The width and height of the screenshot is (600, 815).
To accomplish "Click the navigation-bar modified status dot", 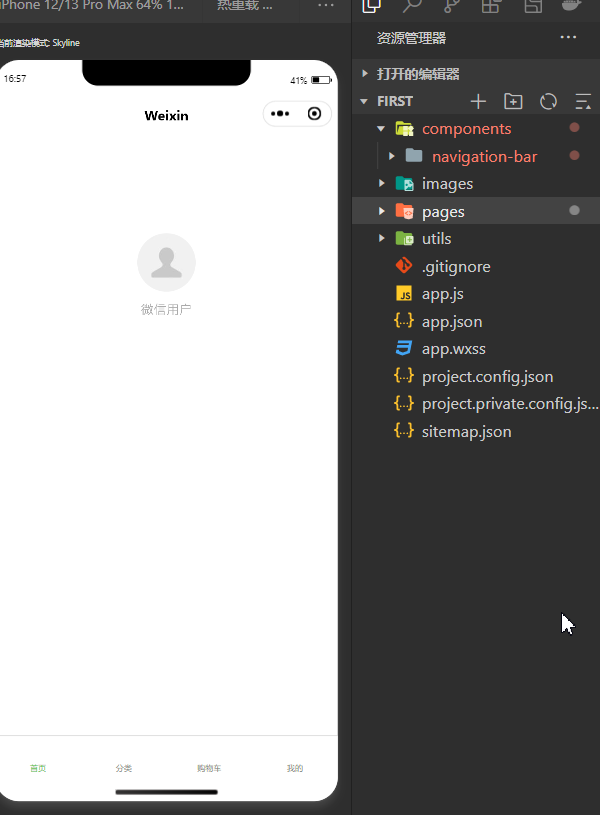I will (x=574, y=155).
